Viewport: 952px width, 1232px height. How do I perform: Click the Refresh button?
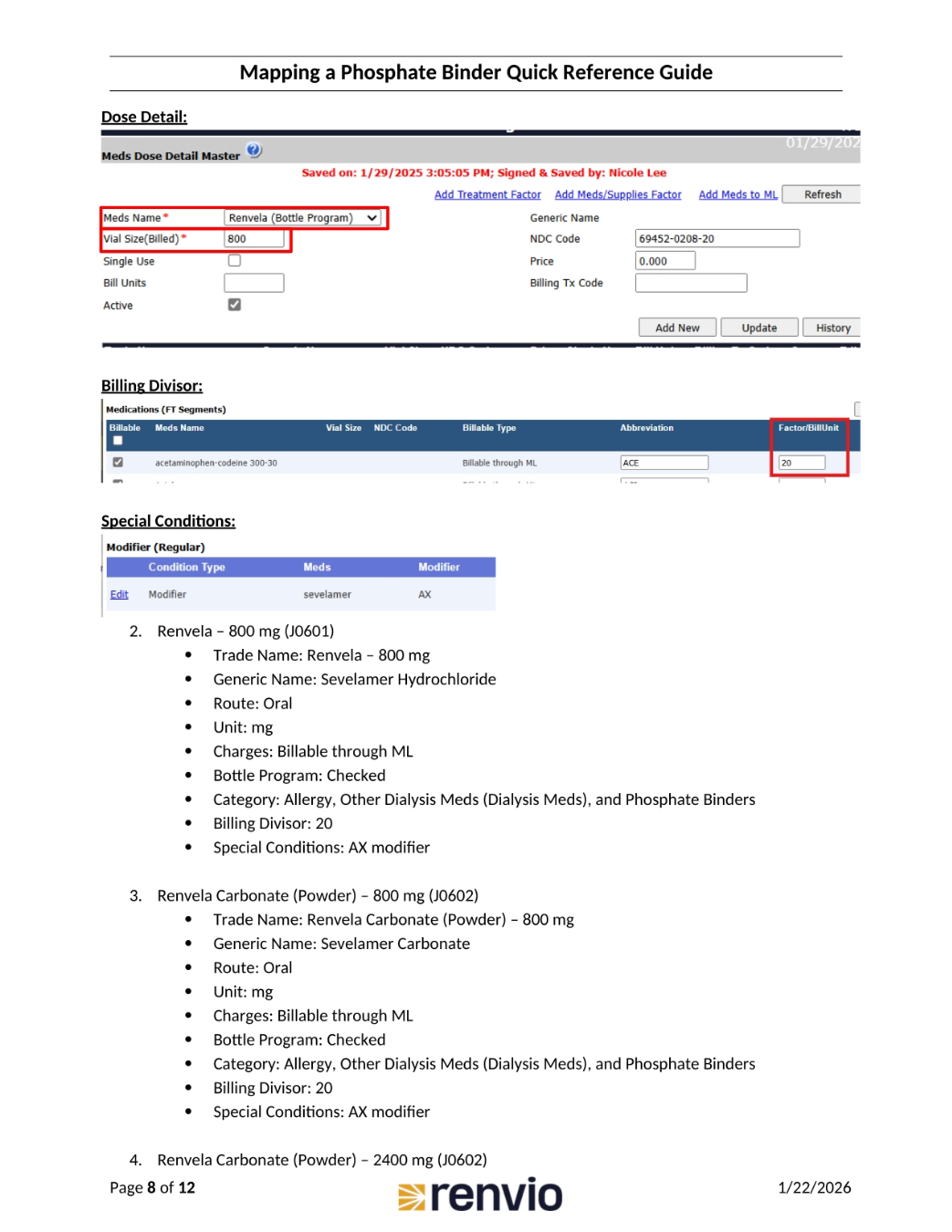[822, 194]
